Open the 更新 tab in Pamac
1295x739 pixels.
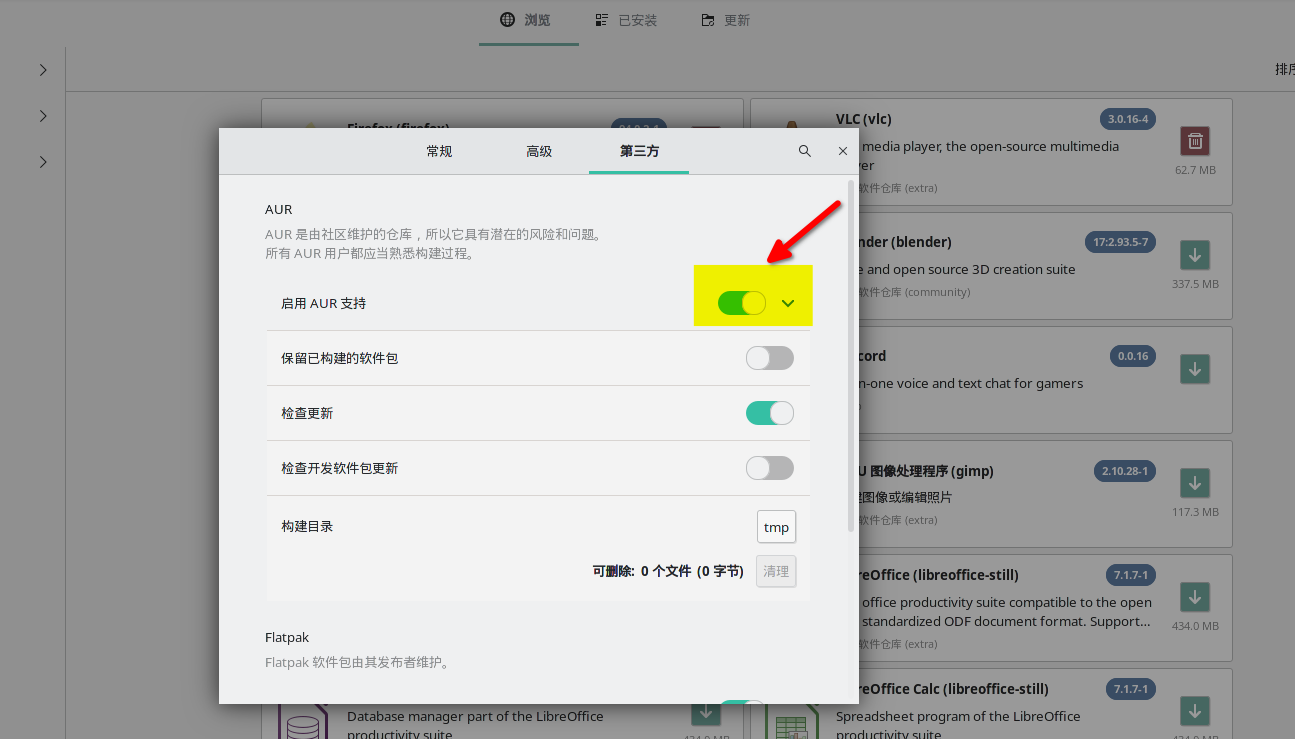(x=726, y=20)
